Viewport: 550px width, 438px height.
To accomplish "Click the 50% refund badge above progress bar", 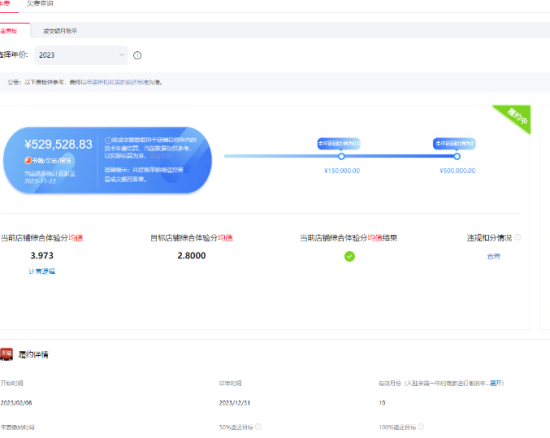I will (338, 143).
